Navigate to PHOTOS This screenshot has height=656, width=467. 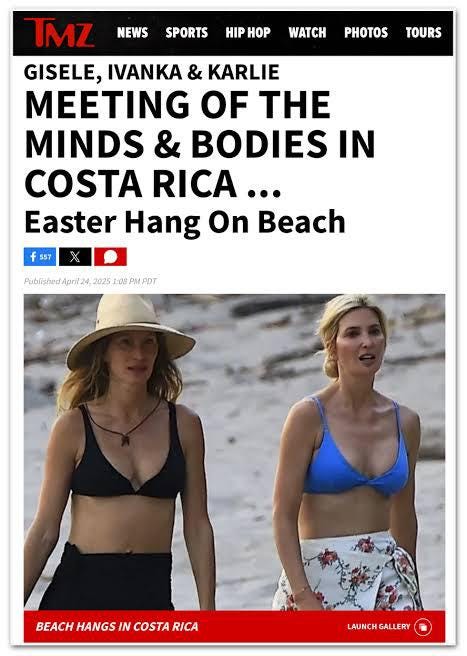(x=366, y=32)
